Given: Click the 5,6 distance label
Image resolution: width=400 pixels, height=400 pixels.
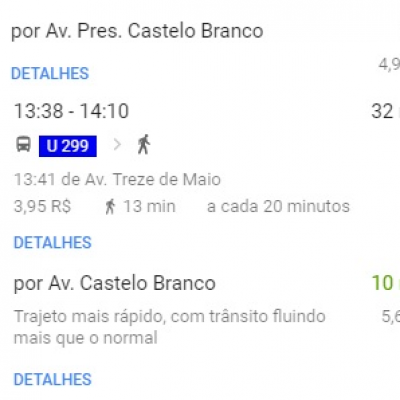Looking at the screenshot, I should [x=391, y=316].
